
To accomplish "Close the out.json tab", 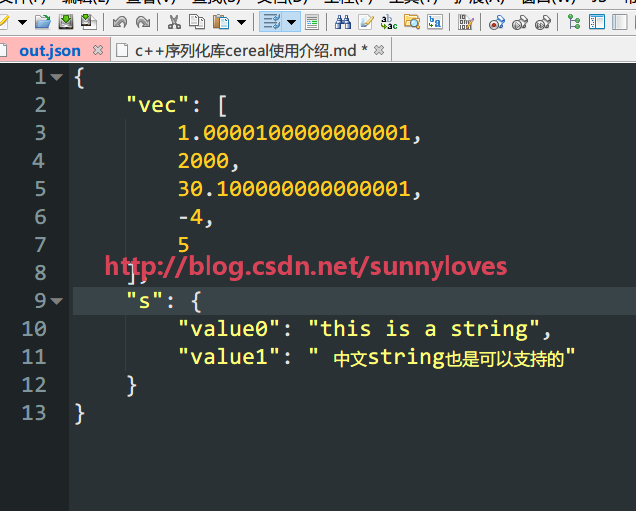I will pyautogui.click(x=98, y=50).
